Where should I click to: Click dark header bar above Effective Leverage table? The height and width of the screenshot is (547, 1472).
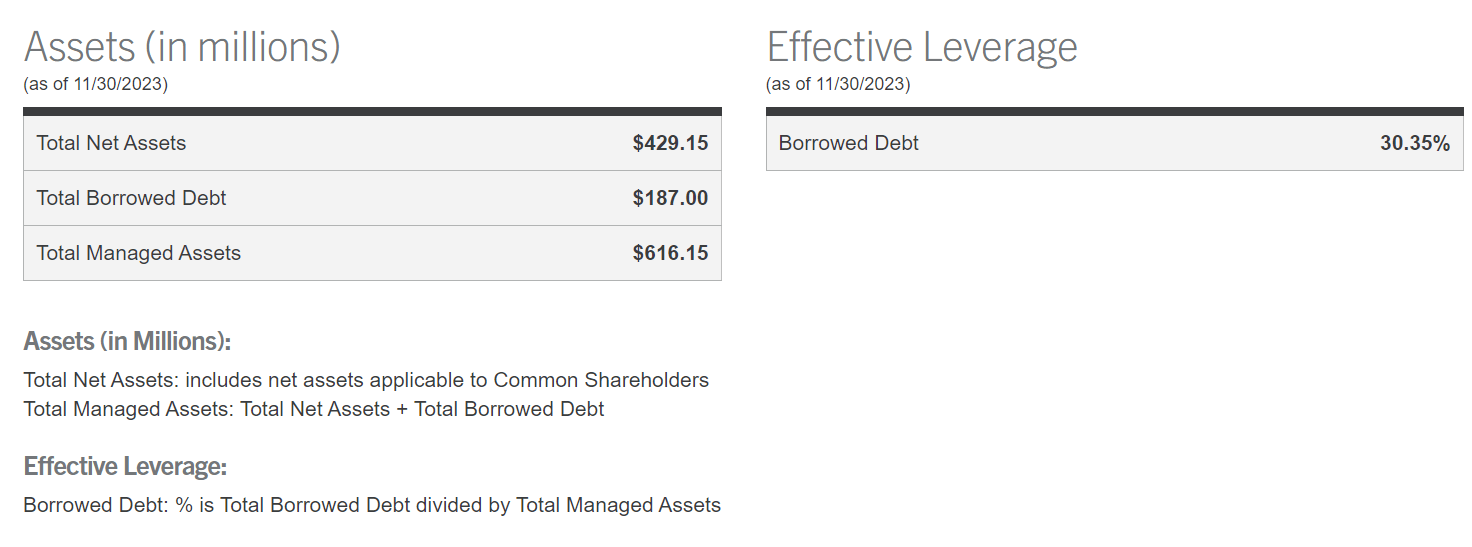[x=1114, y=111]
